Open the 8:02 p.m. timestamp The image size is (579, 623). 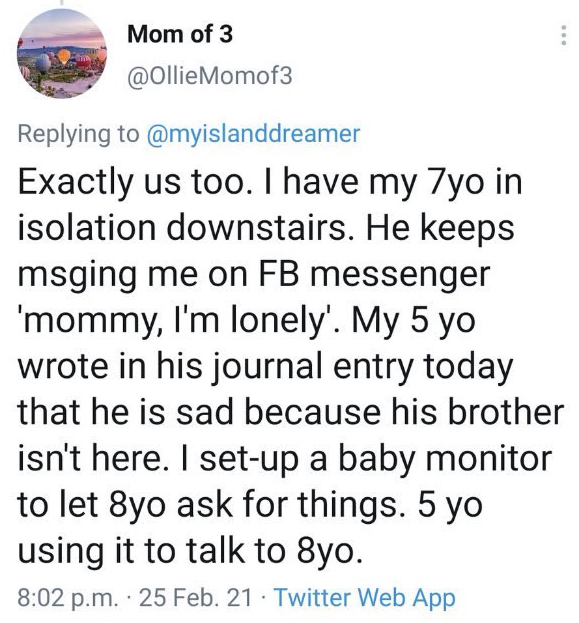tap(68, 597)
